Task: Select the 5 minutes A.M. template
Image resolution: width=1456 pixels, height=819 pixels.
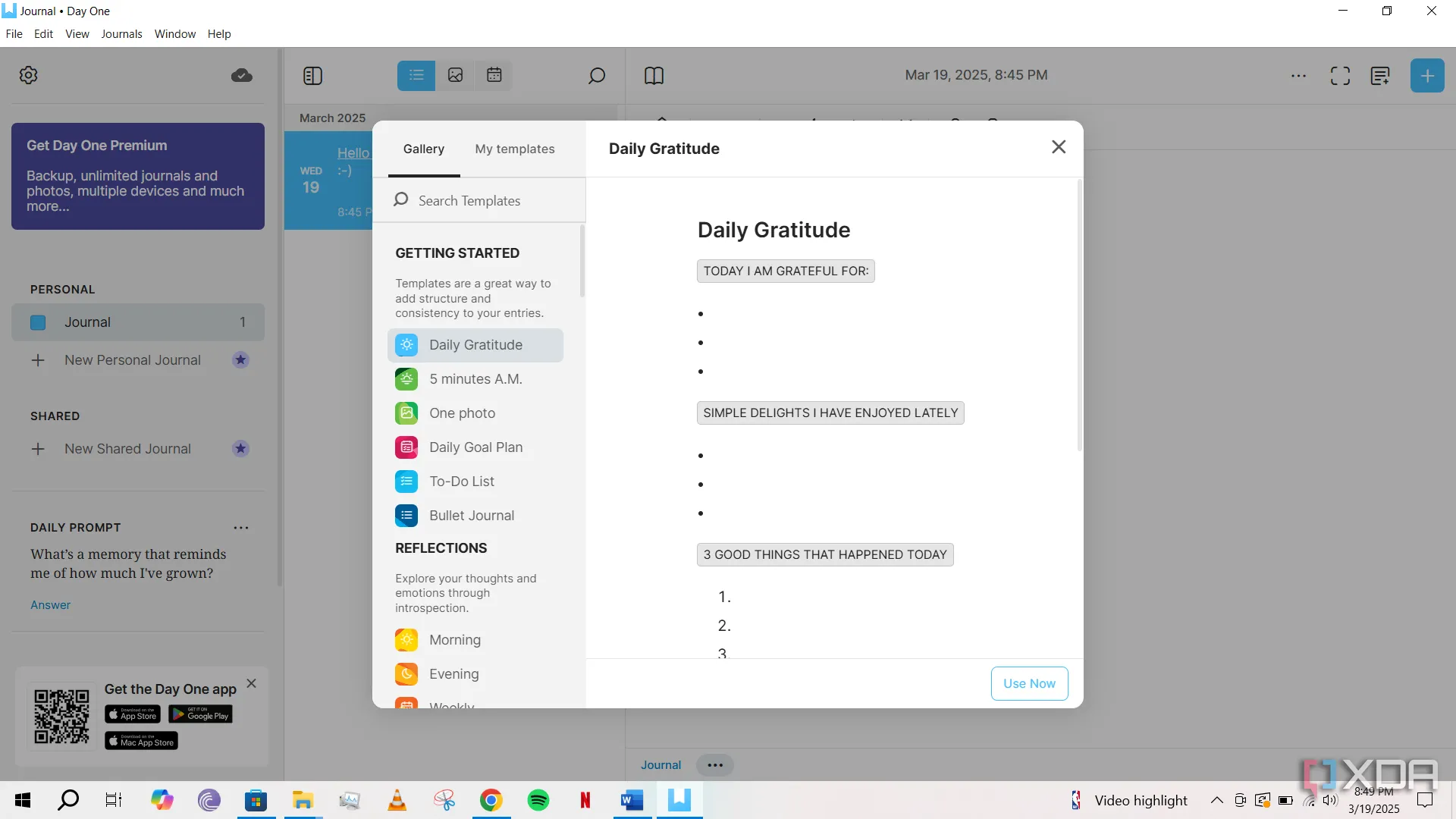Action: click(x=475, y=379)
